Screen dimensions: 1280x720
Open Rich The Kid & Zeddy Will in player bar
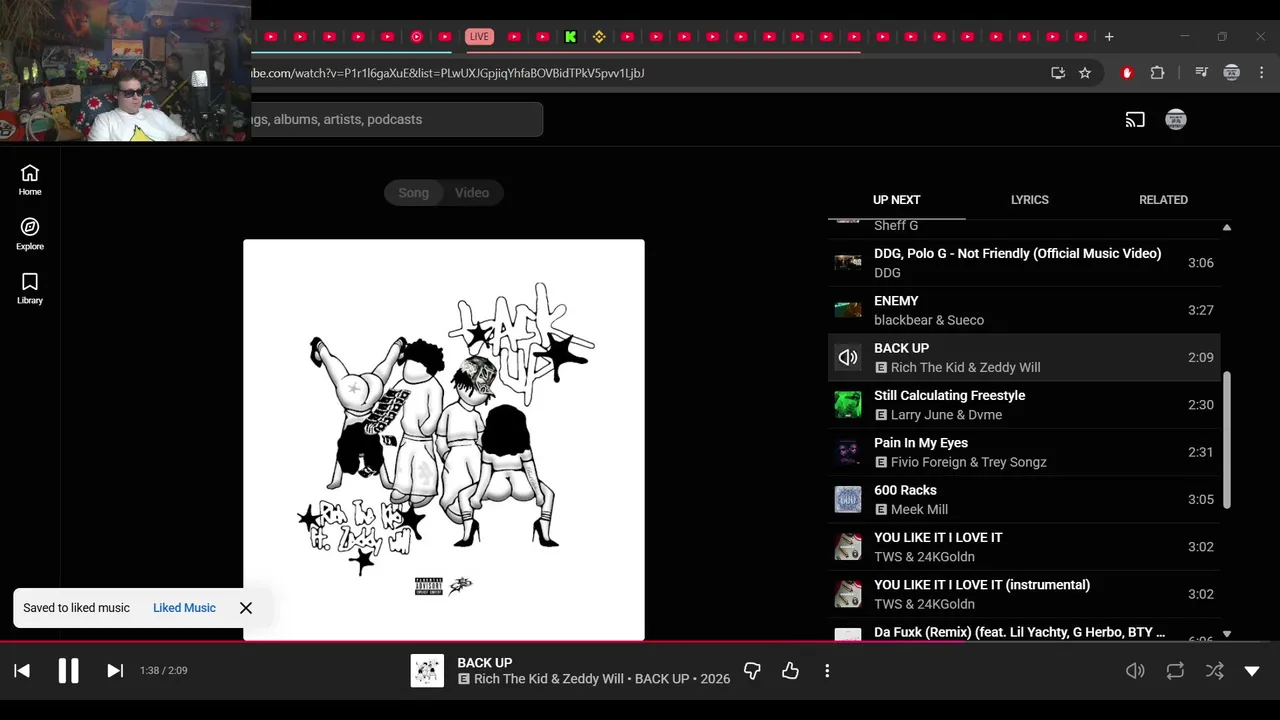[548, 679]
